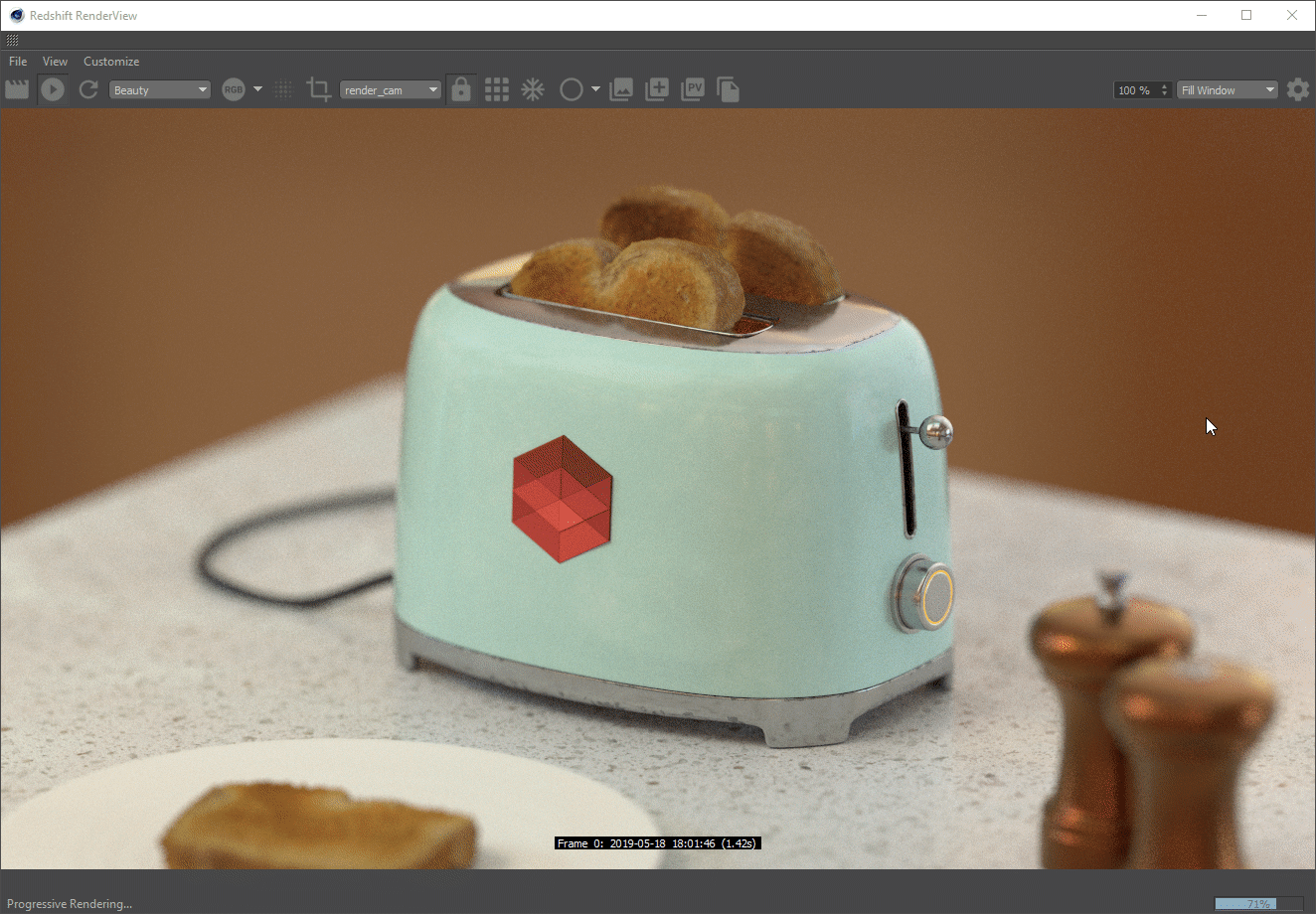Minimize the Redshift RenderView window
Viewport: 1316px width, 914px height.
[1202, 15]
